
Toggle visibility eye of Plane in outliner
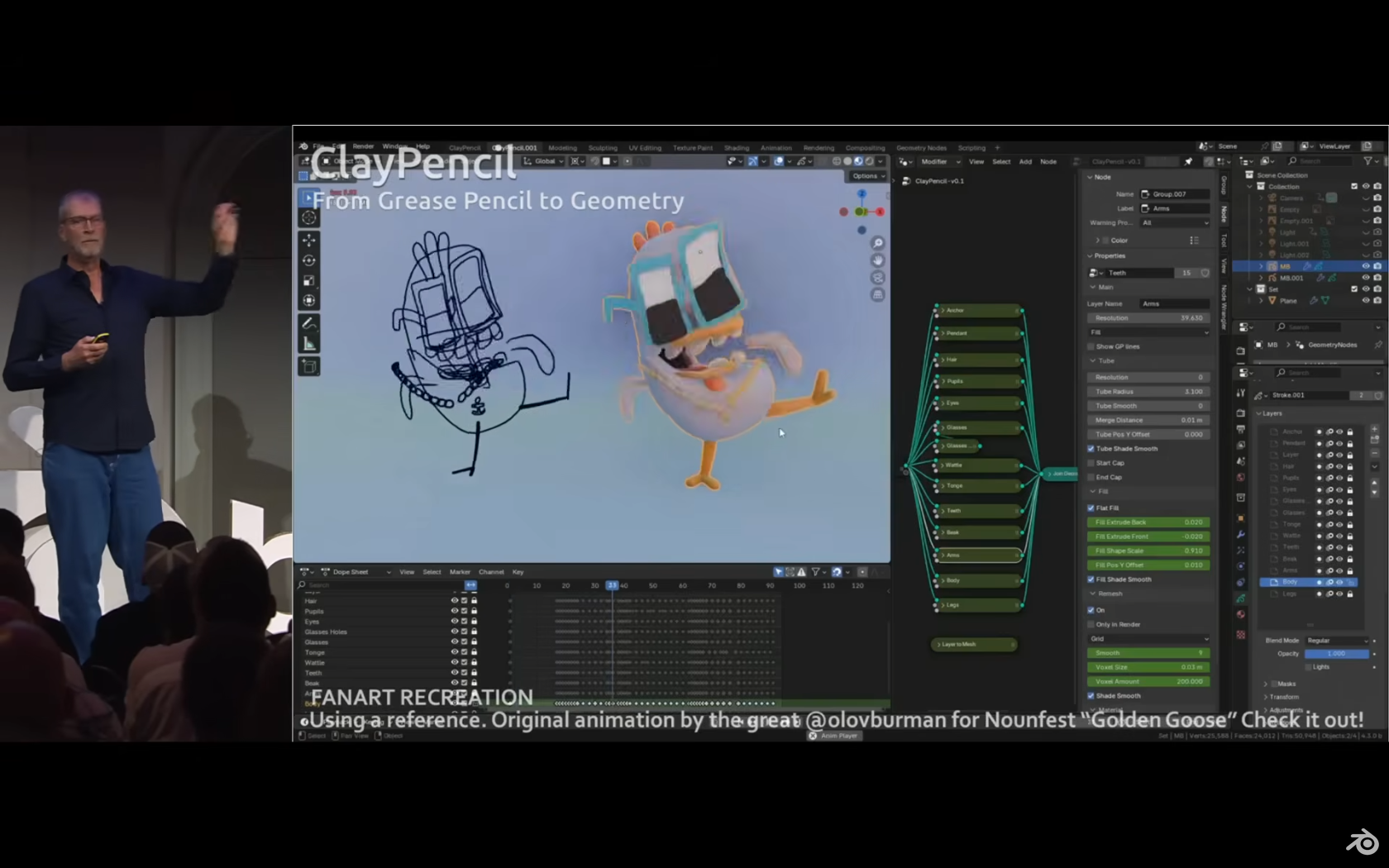1366,301
